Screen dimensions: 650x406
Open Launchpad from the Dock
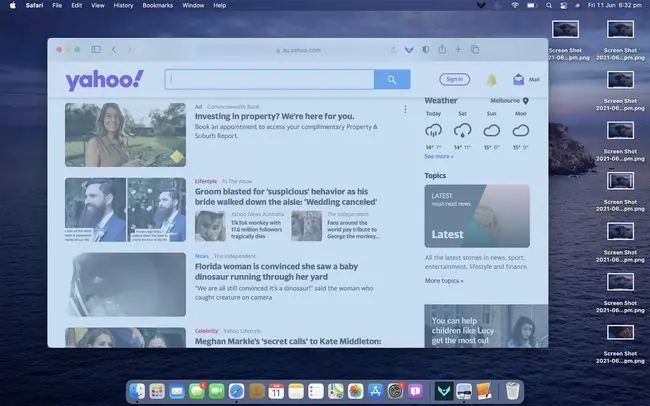(x=157, y=391)
